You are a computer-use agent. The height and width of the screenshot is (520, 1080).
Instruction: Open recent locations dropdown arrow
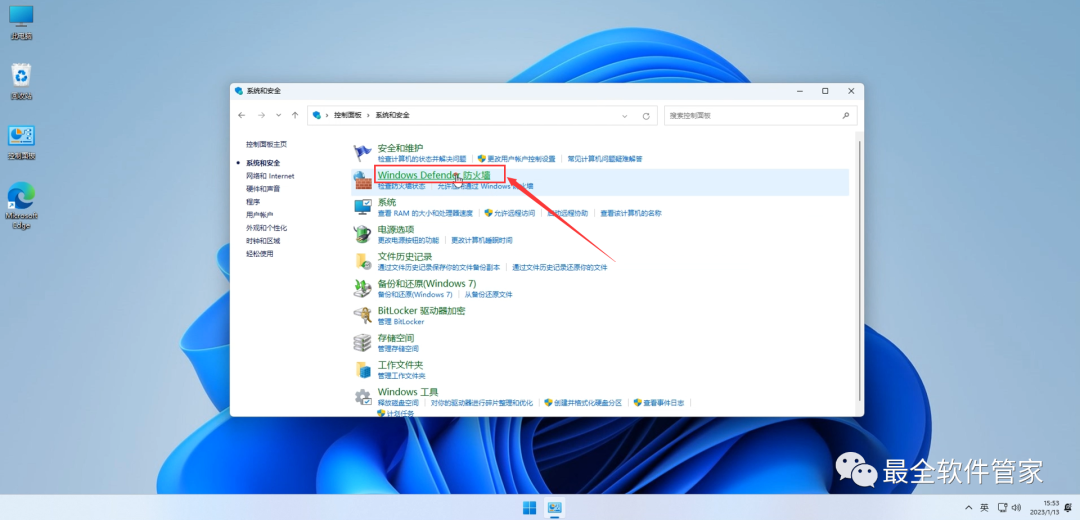pyautogui.click(x=278, y=116)
